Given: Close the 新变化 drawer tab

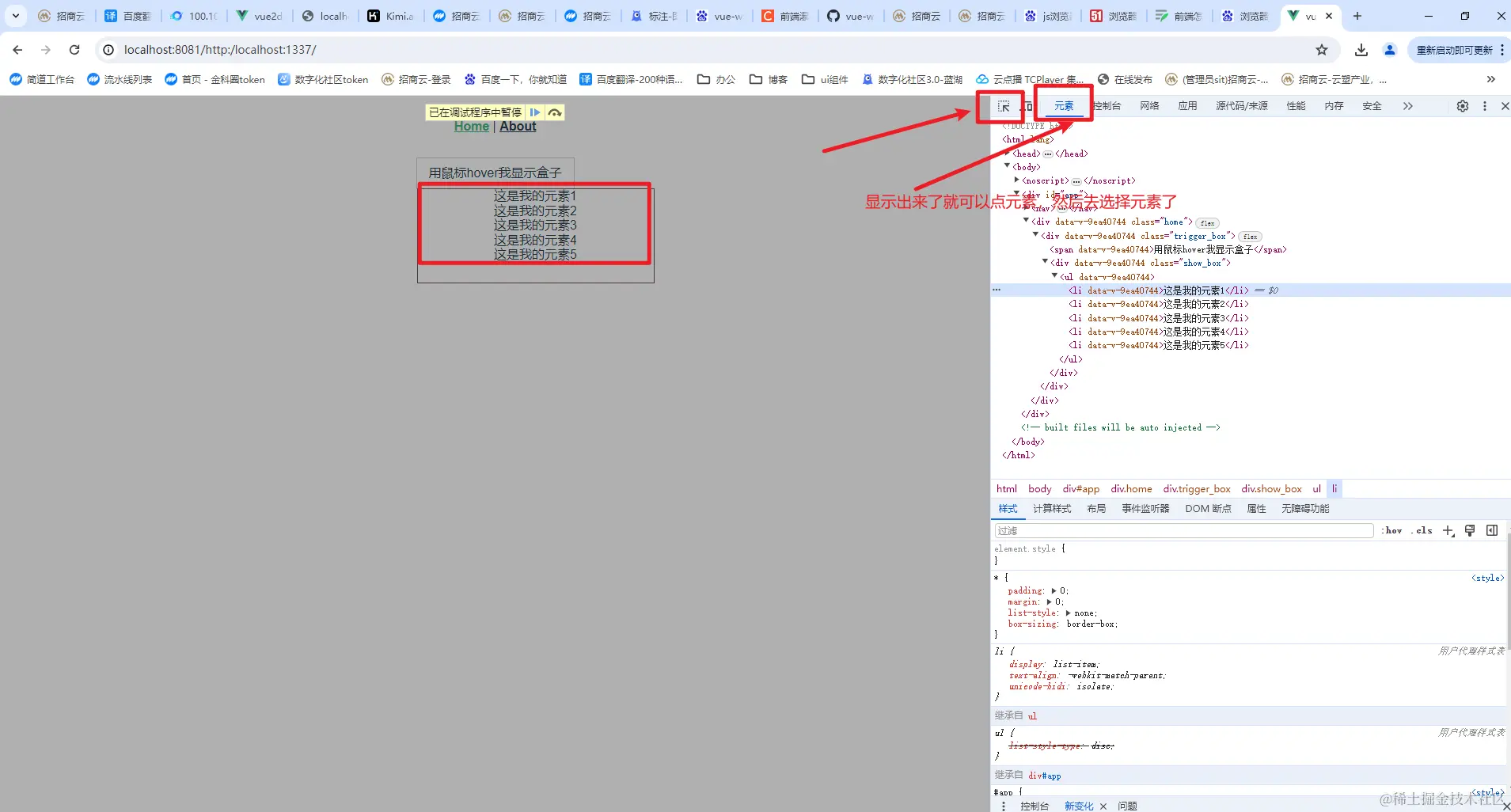Looking at the screenshot, I should click(x=1103, y=806).
